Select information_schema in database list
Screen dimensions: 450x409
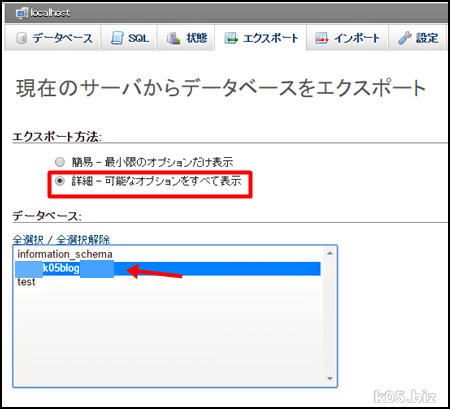[168, 254]
